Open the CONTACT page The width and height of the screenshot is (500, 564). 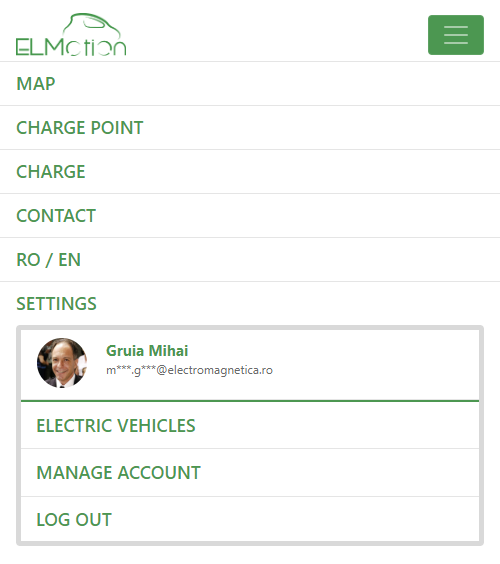[56, 216]
